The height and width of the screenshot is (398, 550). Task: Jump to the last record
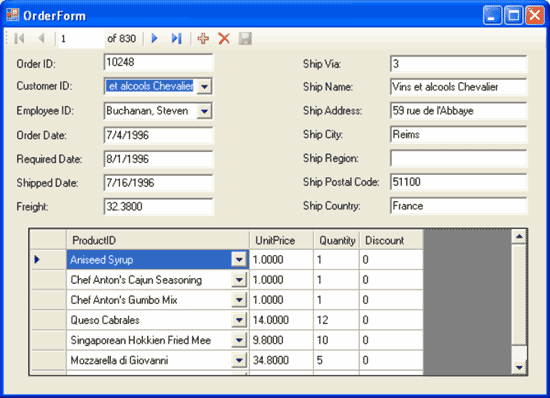(176, 38)
